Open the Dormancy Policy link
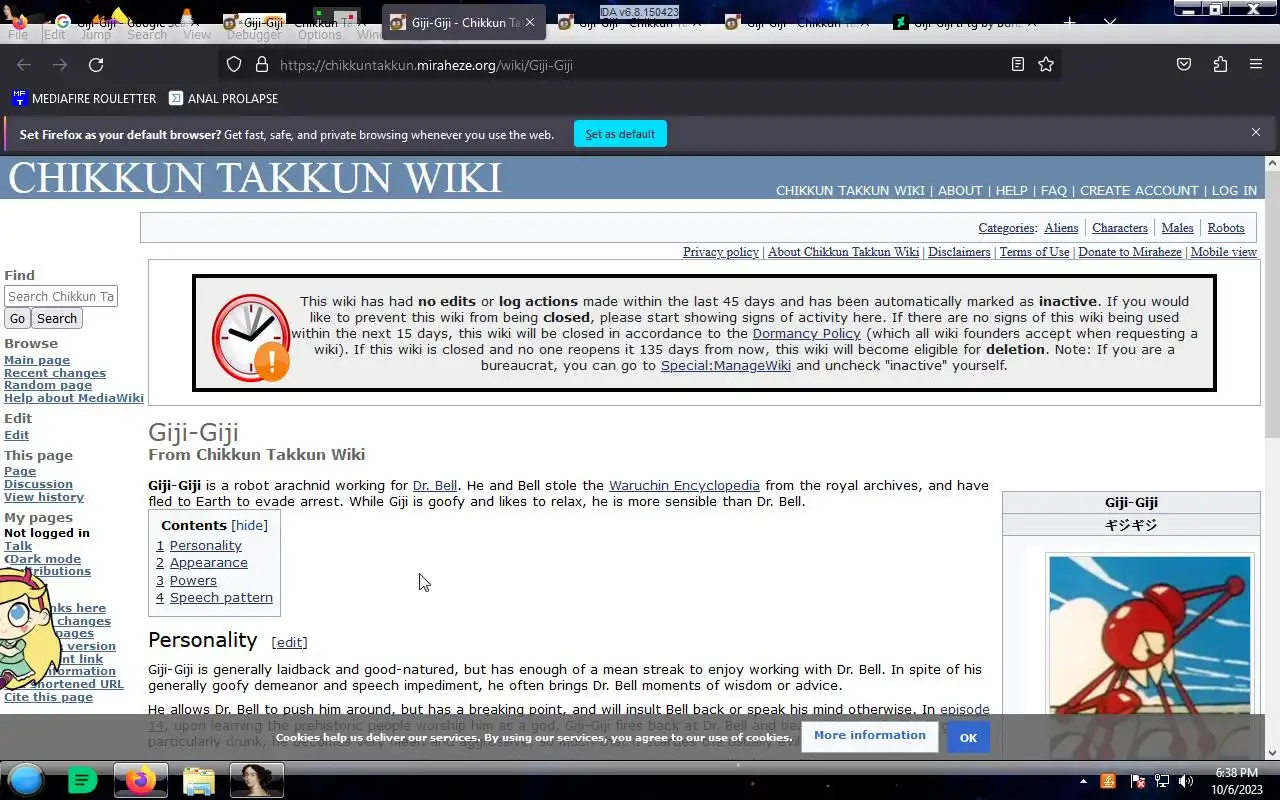This screenshot has width=1280, height=800. click(x=807, y=333)
